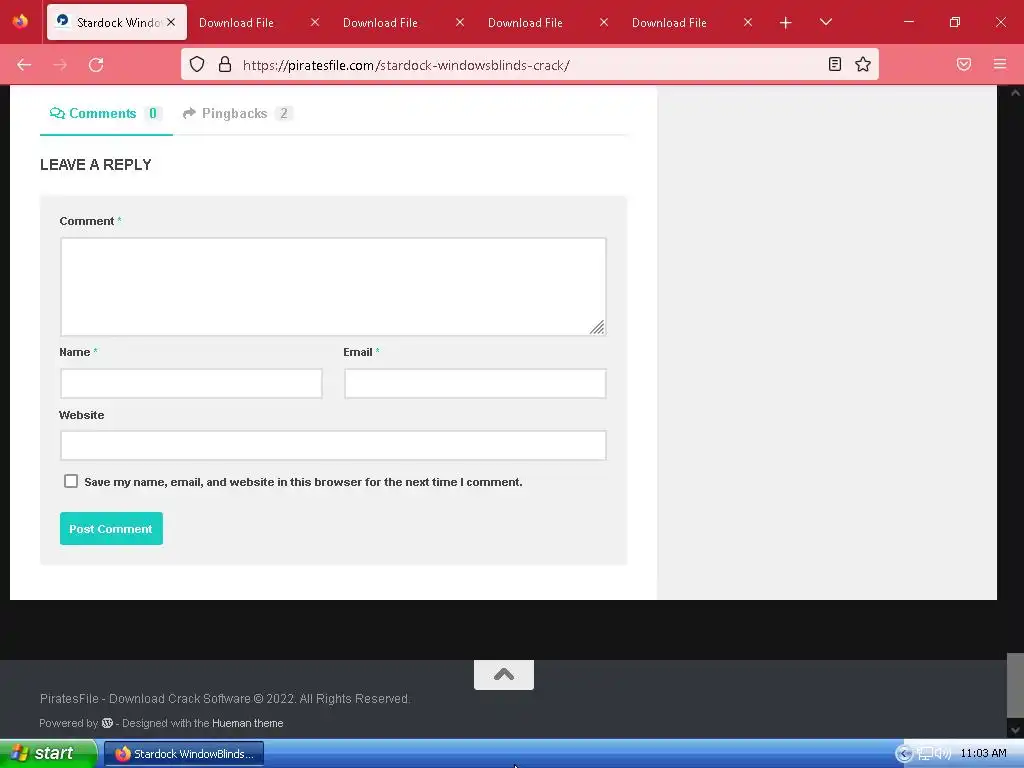Close the second Download File tab
The image size is (1024, 768).
[x=460, y=22]
